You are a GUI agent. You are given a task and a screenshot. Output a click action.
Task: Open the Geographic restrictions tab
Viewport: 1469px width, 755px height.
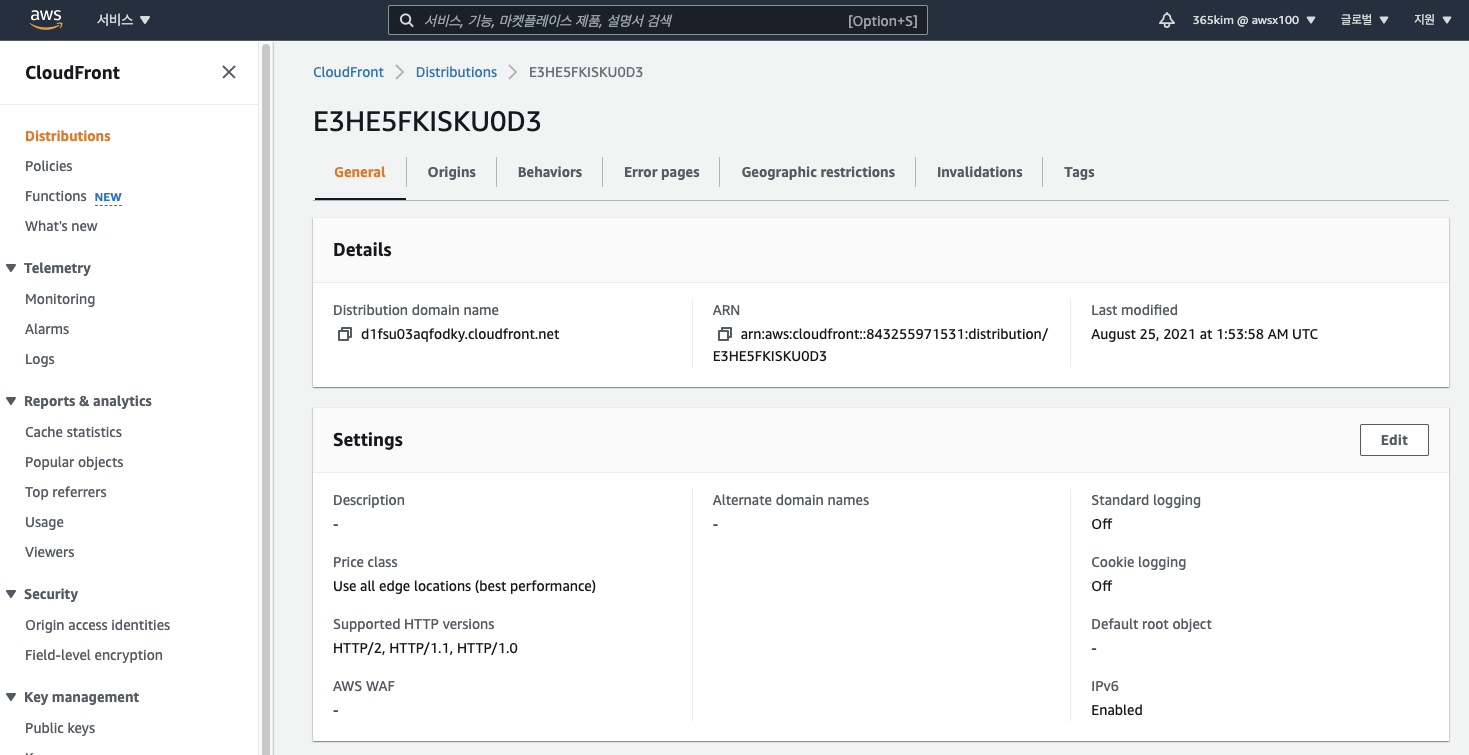818,172
